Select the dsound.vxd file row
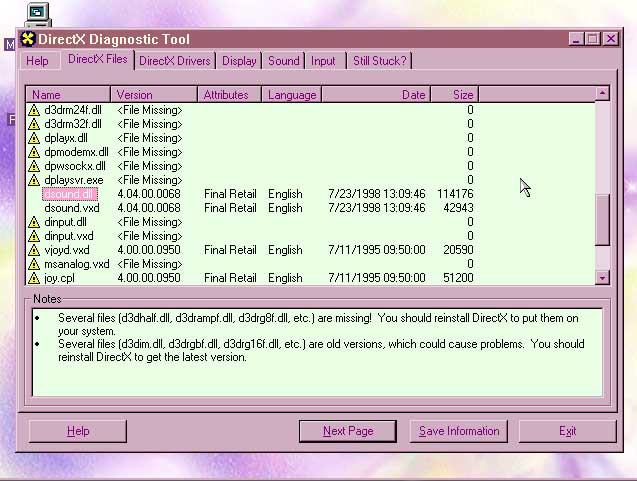 (73, 208)
